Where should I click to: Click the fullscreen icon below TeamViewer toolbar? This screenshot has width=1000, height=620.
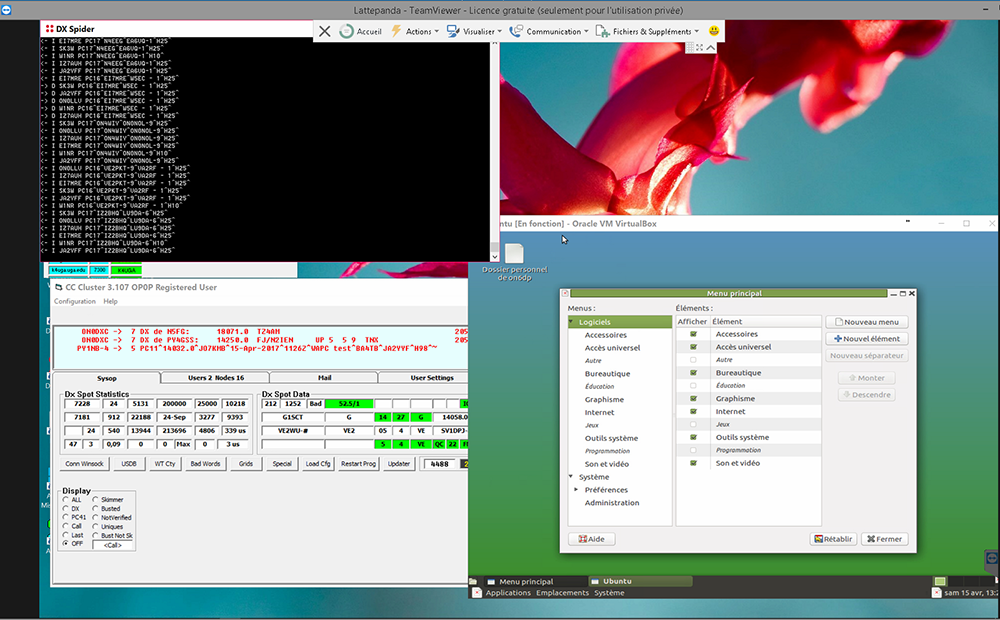click(700, 48)
